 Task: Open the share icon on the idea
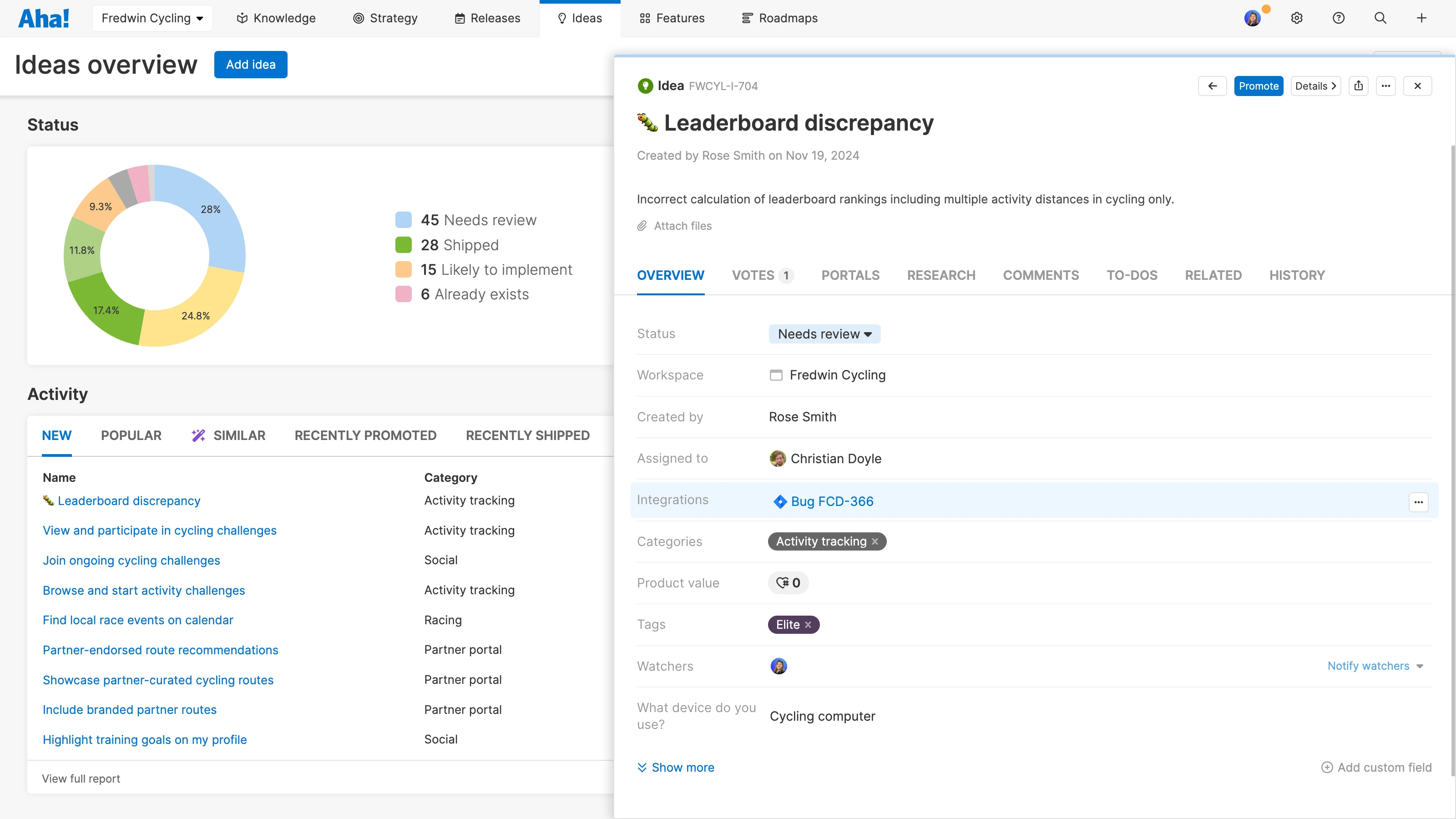(1360, 86)
